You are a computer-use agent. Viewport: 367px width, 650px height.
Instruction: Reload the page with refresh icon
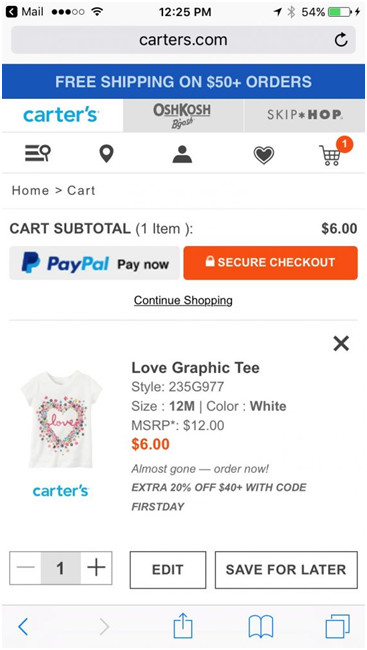click(x=341, y=40)
